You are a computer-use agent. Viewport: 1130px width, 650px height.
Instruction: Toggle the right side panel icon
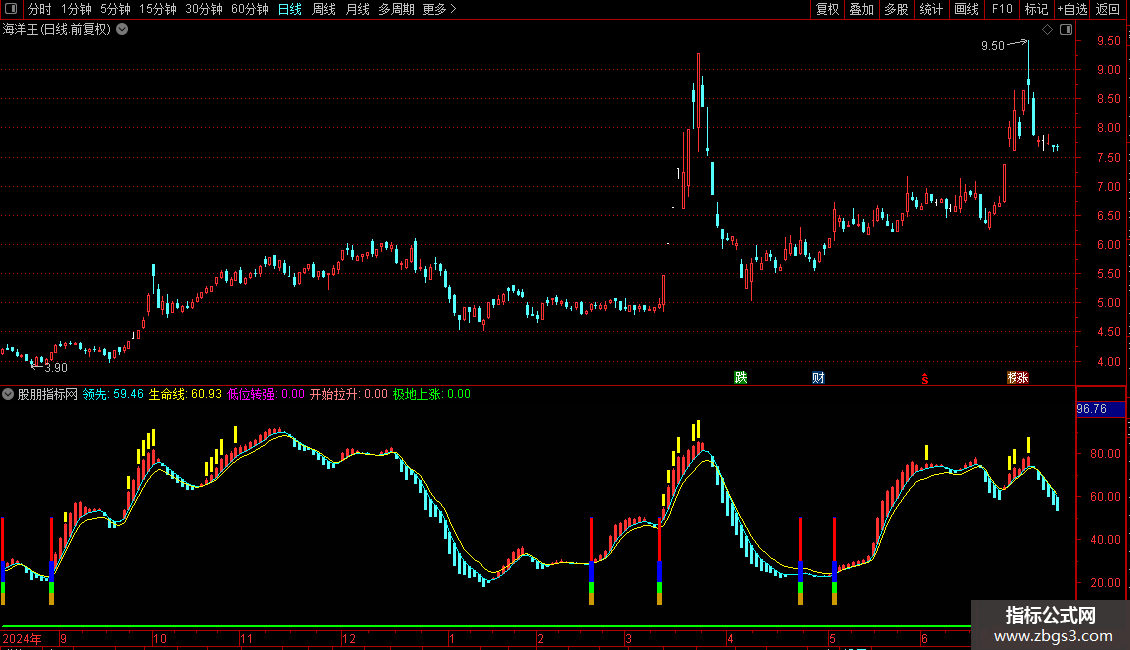[1066, 29]
